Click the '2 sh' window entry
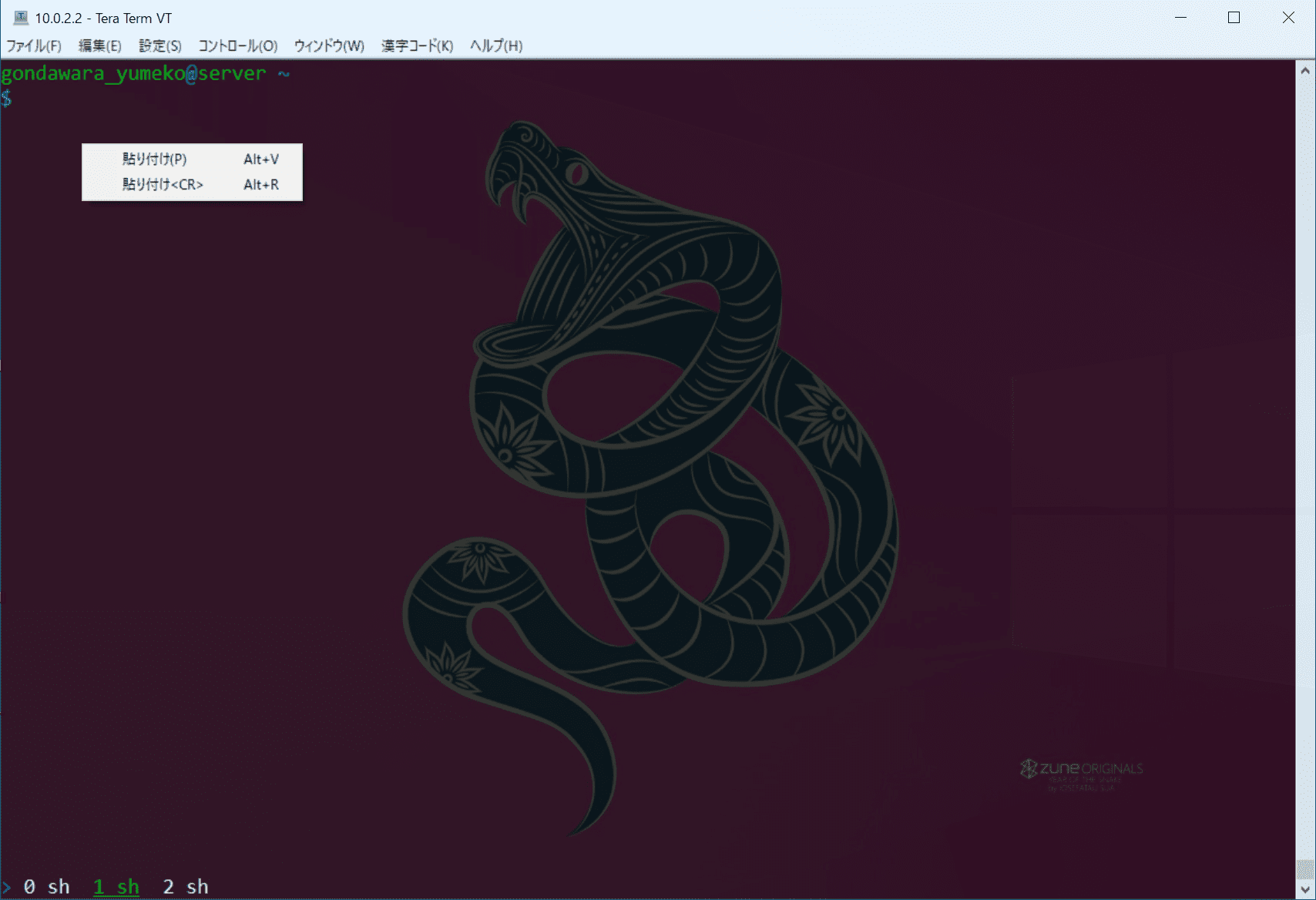 [x=186, y=887]
